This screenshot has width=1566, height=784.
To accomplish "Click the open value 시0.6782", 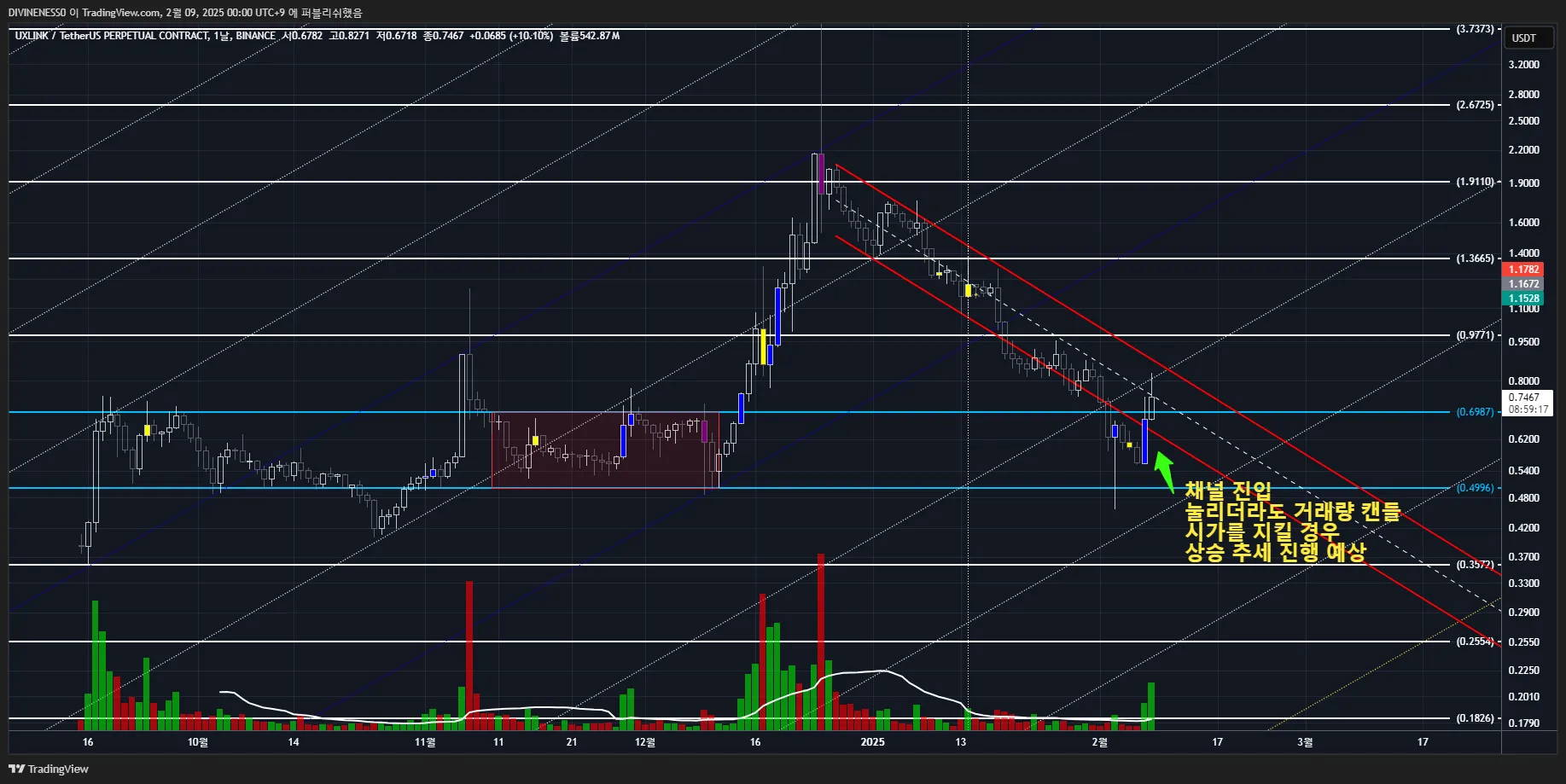I will [x=303, y=36].
